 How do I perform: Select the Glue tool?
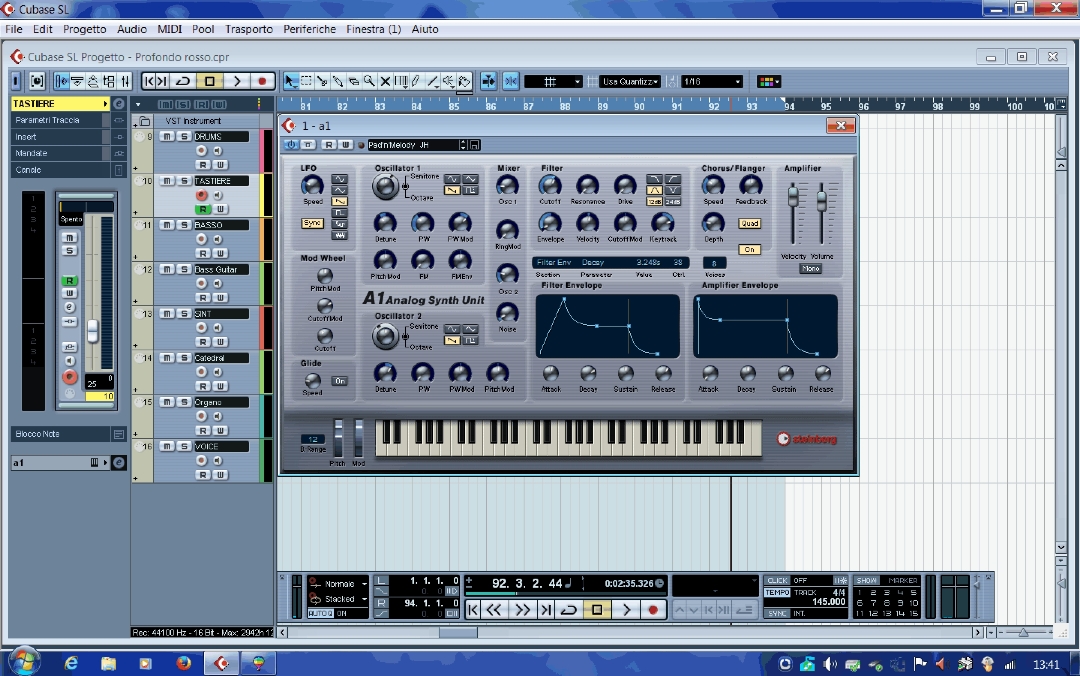338,81
